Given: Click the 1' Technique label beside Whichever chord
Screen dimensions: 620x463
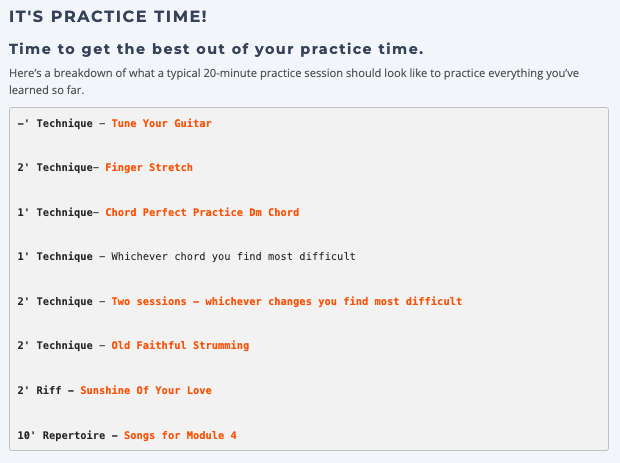Looking at the screenshot, I should pos(55,257).
